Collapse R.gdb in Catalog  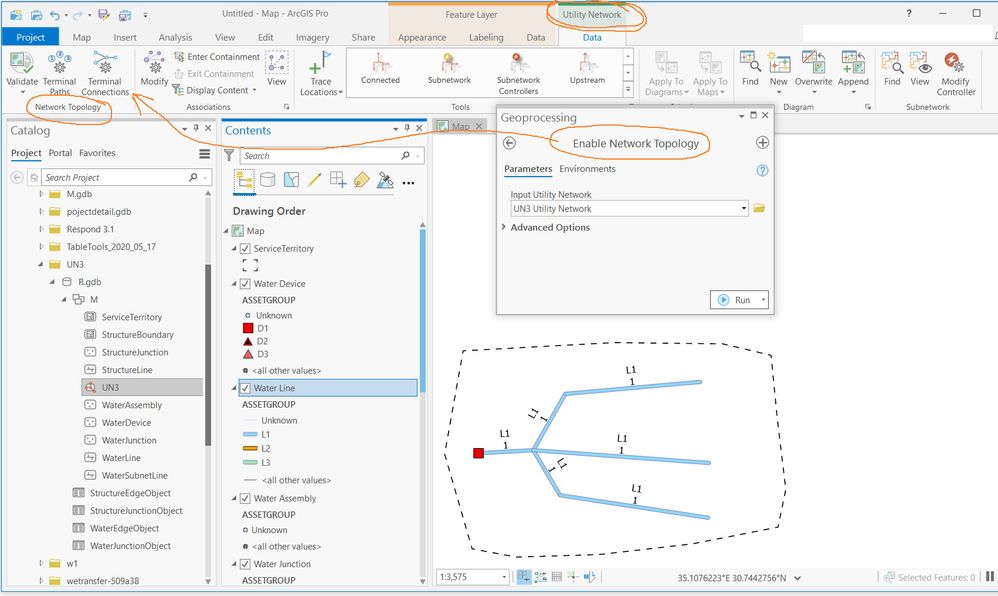pyautogui.click(x=53, y=281)
